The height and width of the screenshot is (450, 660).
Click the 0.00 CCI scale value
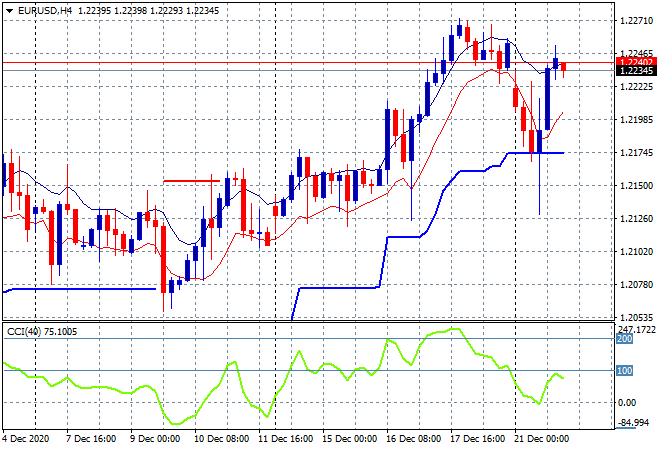627,403
